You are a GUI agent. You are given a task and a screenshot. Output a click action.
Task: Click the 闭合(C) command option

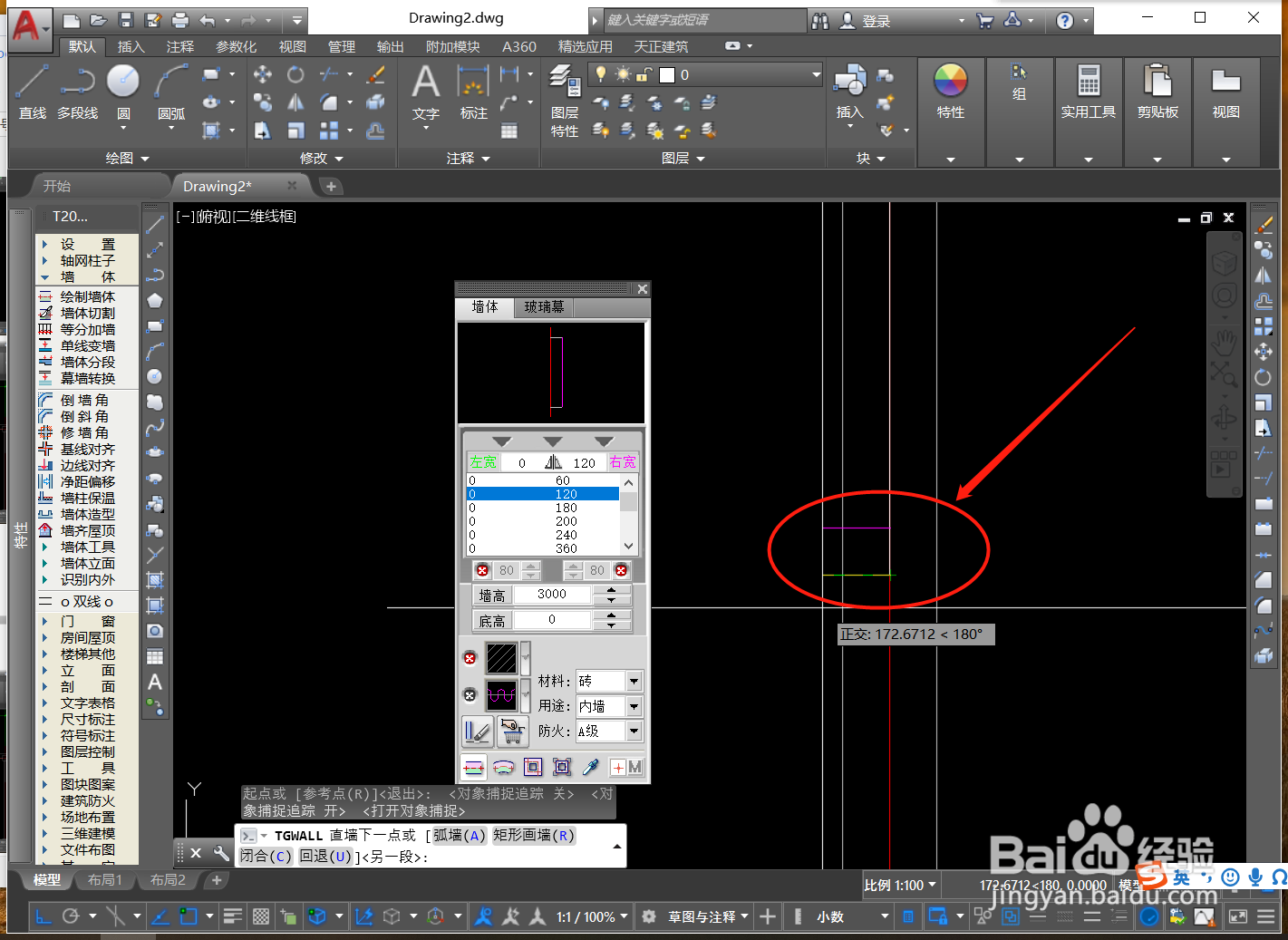pyautogui.click(x=266, y=856)
